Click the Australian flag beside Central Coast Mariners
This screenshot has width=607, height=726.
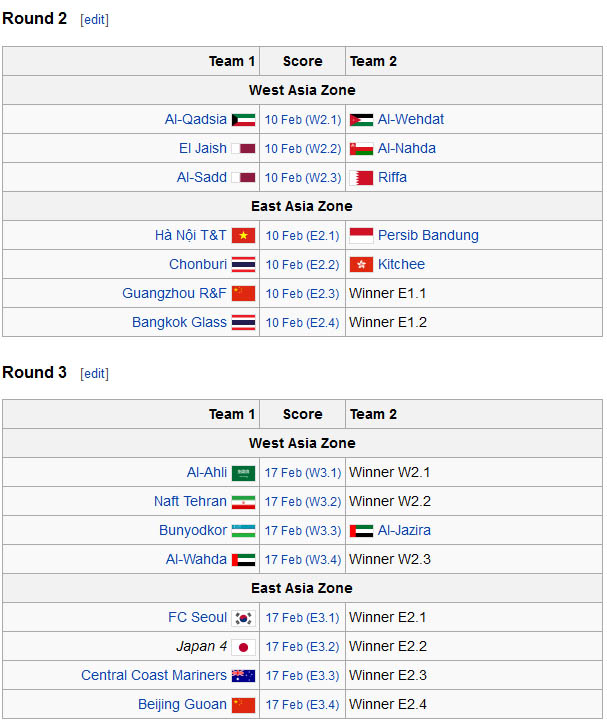click(243, 676)
